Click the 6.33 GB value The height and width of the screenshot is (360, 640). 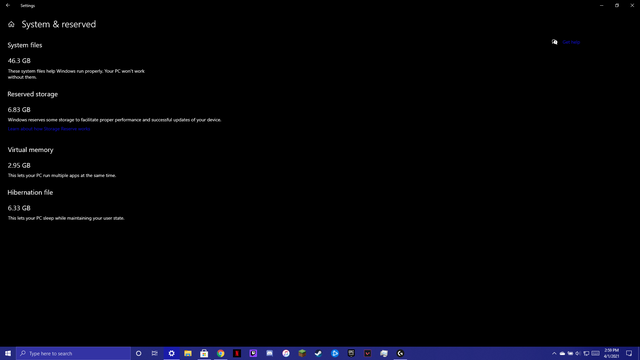pyautogui.click(x=19, y=208)
